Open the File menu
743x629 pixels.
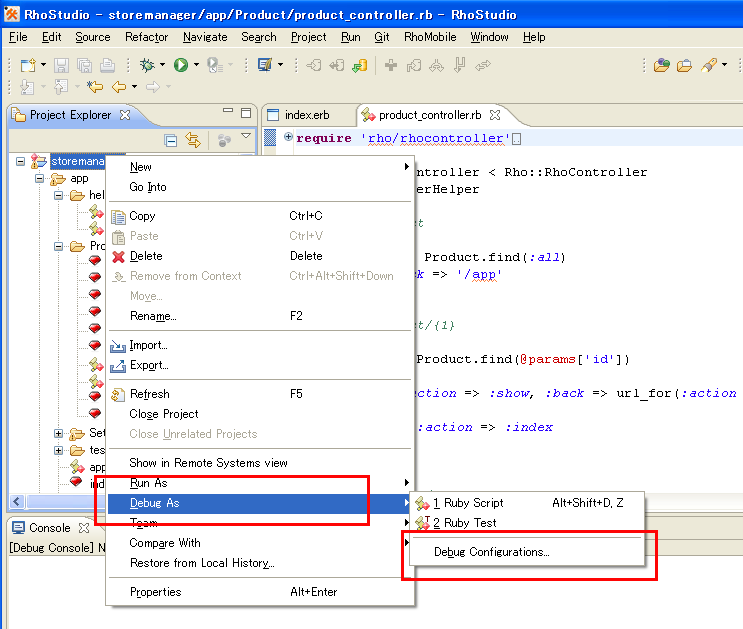click(18, 37)
